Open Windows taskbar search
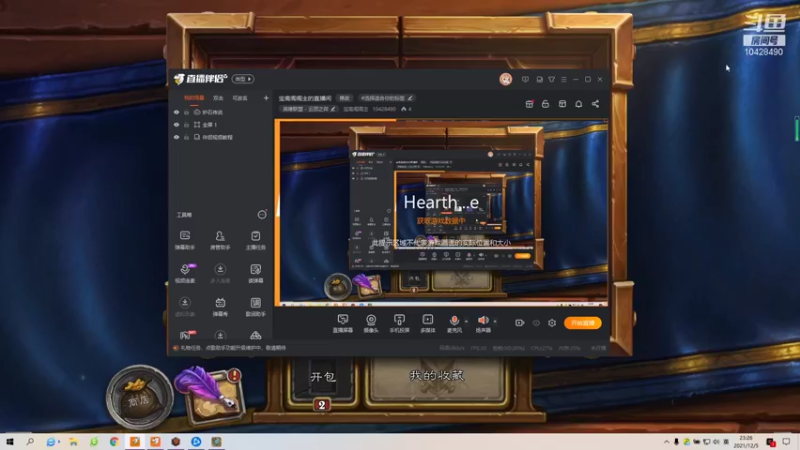The height and width of the screenshot is (450, 800). point(30,442)
